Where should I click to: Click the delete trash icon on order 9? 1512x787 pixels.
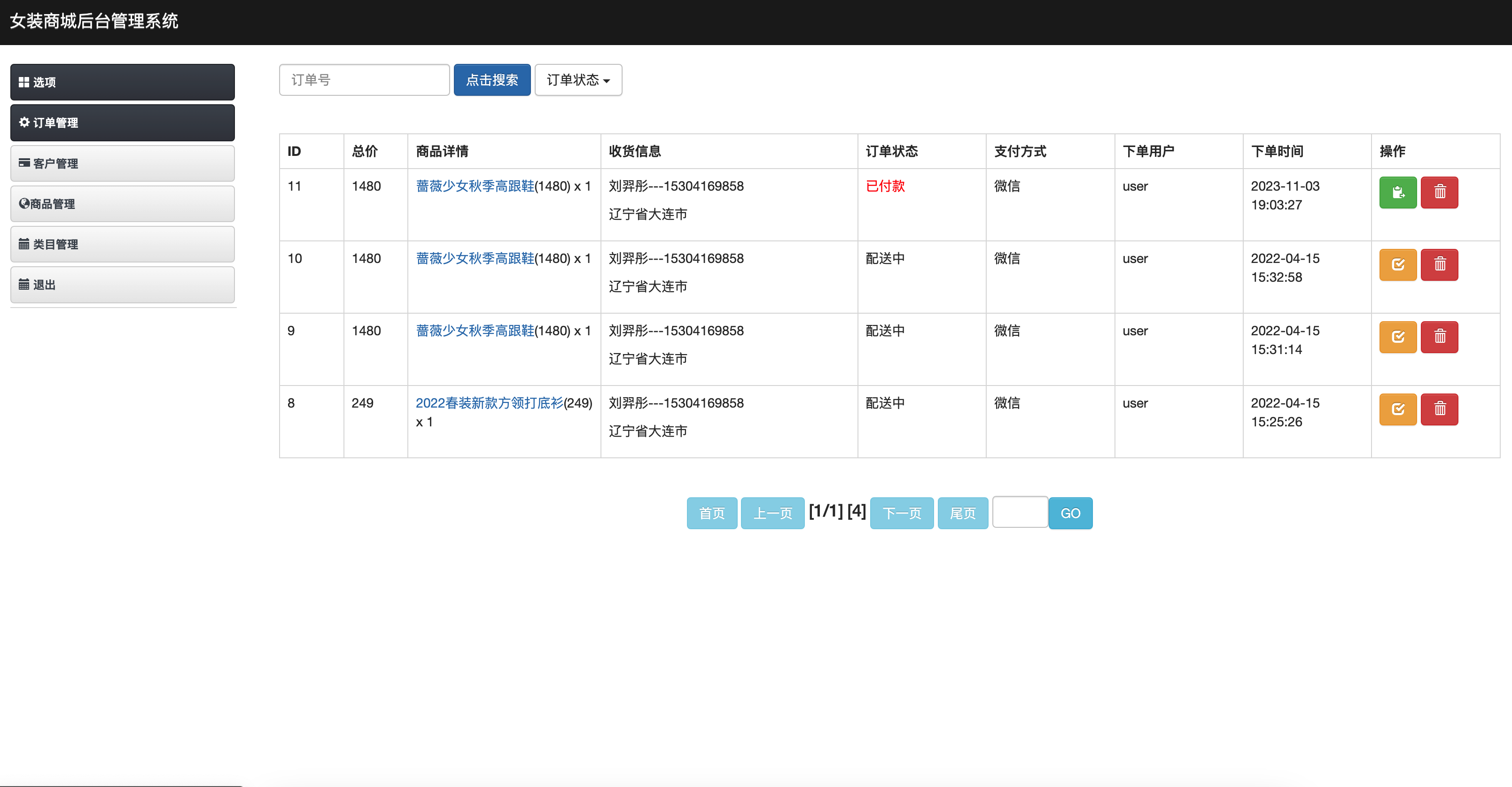click(1440, 337)
